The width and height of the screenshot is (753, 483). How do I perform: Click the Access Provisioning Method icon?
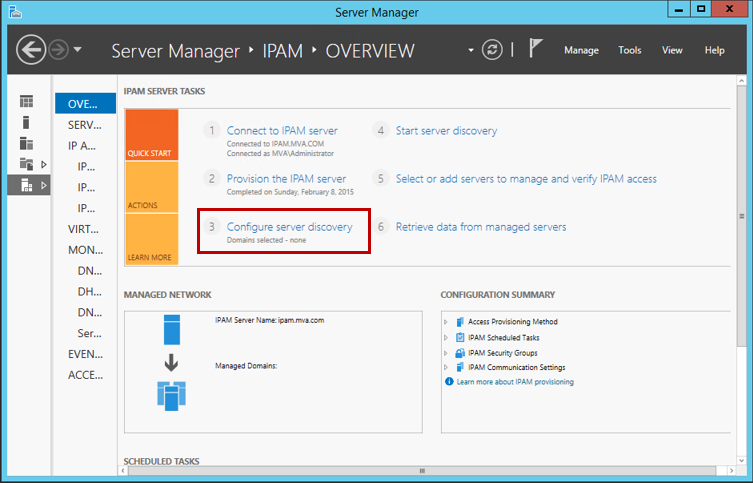click(460, 322)
